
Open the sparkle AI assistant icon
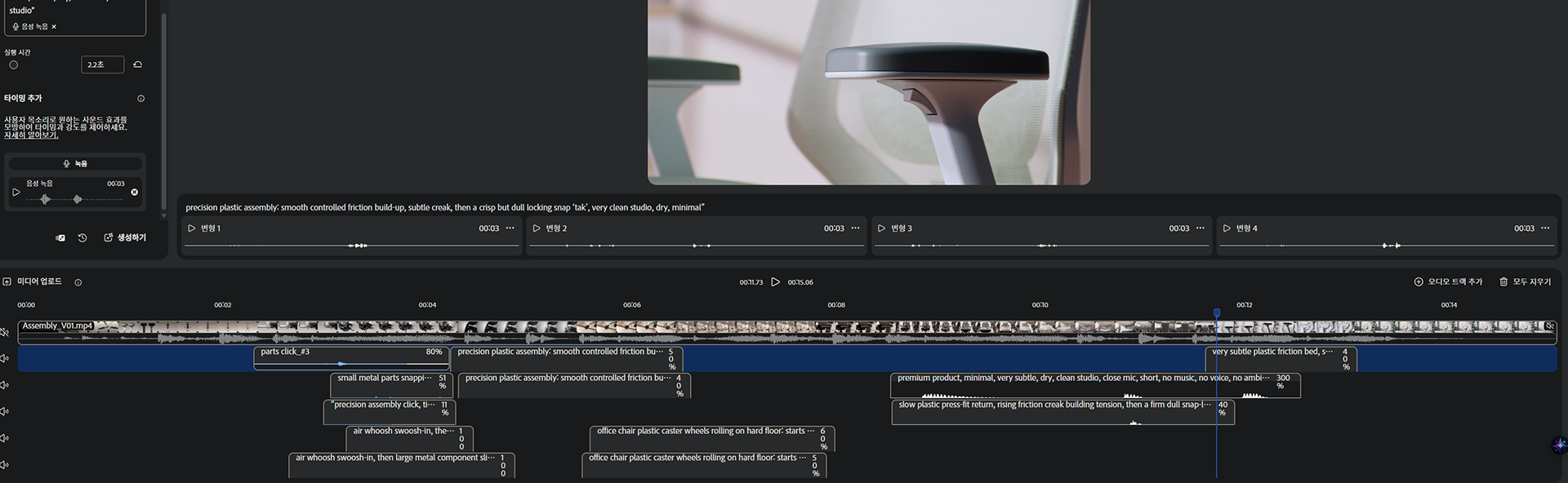click(x=1559, y=445)
